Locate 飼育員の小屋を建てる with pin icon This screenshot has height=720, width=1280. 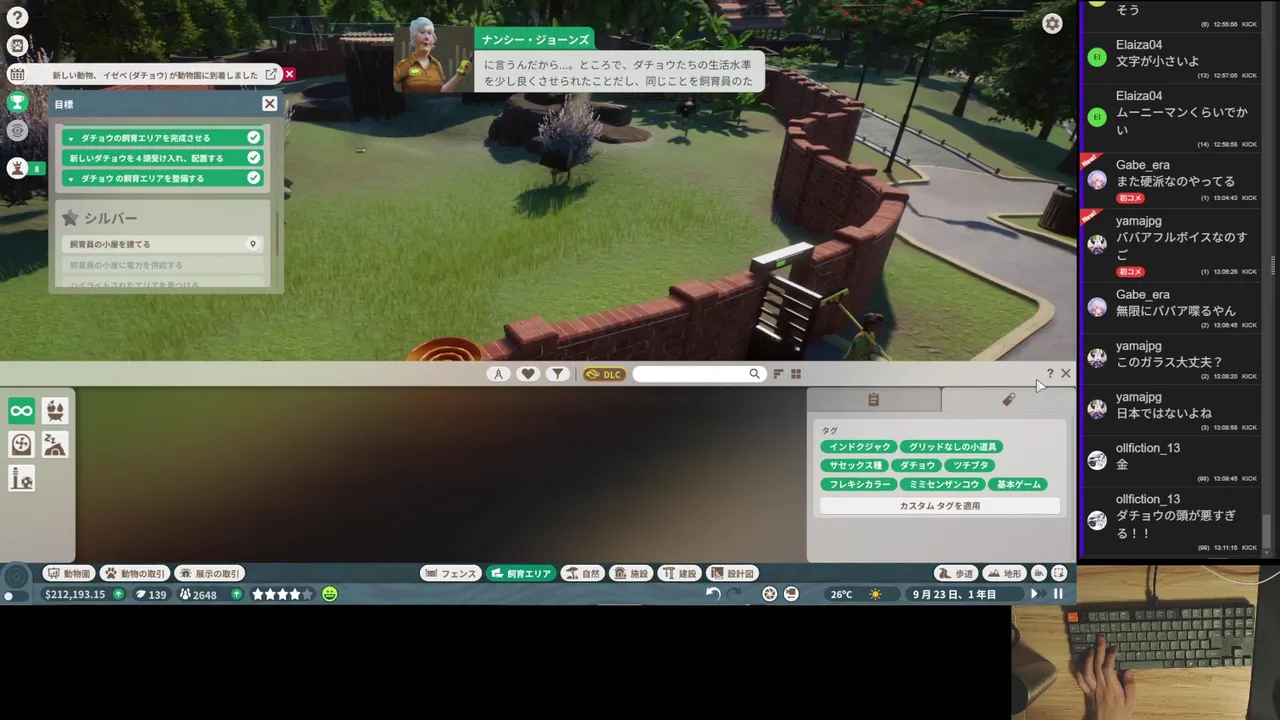pos(253,244)
